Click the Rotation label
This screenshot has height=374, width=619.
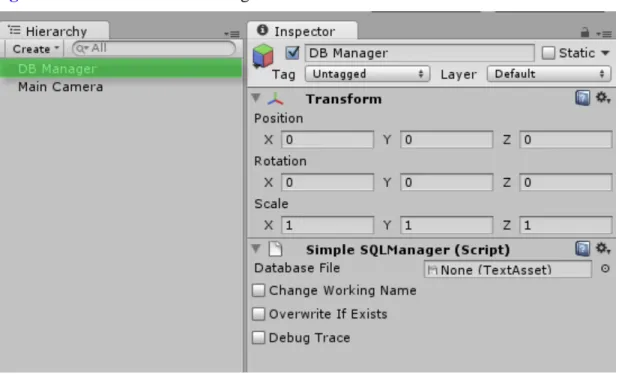click(280, 161)
